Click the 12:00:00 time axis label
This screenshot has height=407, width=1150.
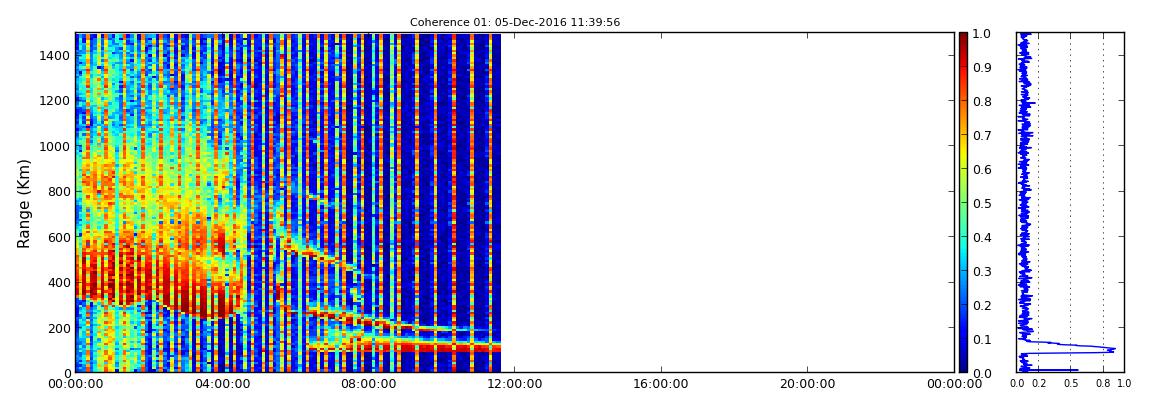point(515,384)
